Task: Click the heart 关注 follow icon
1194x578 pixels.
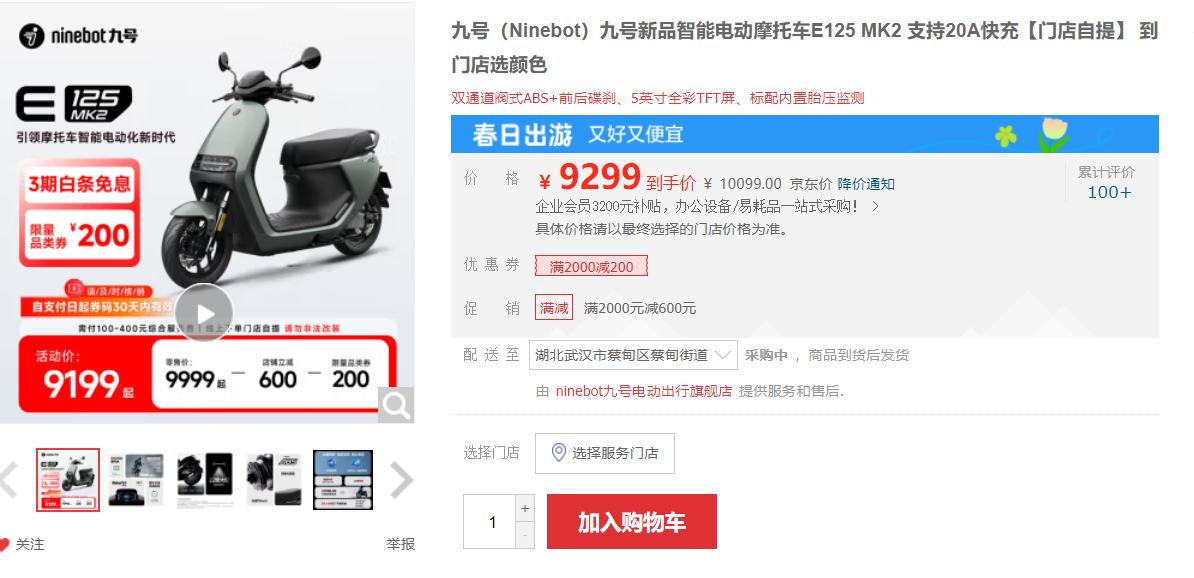Action: coord(4,544)
